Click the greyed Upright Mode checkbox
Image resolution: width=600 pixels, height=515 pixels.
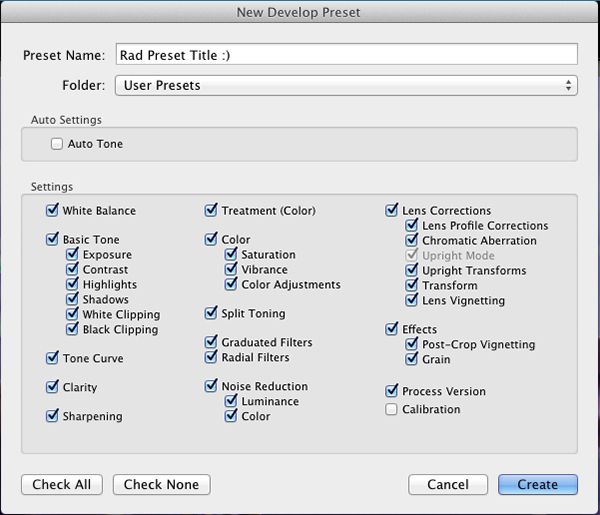coord(411,255)
